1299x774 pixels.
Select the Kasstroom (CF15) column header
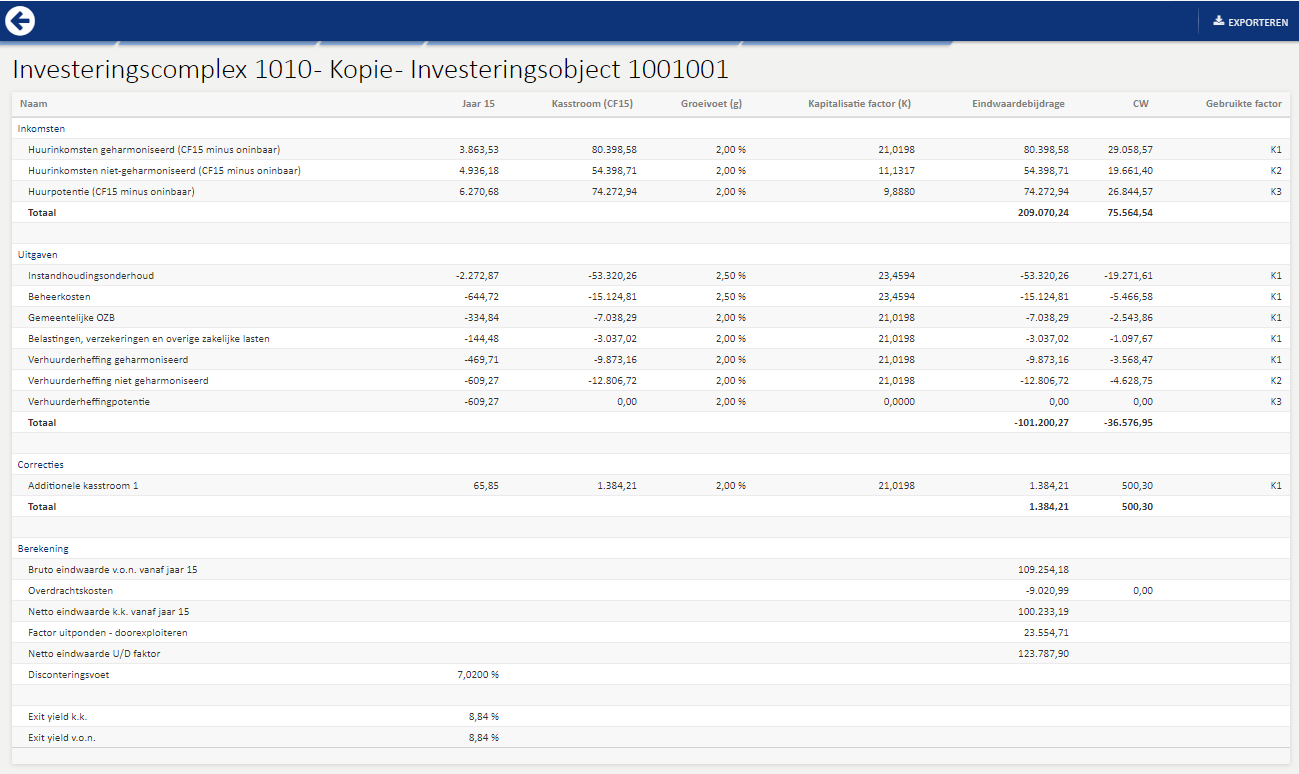pyautogui.click(x=592, y=103)
